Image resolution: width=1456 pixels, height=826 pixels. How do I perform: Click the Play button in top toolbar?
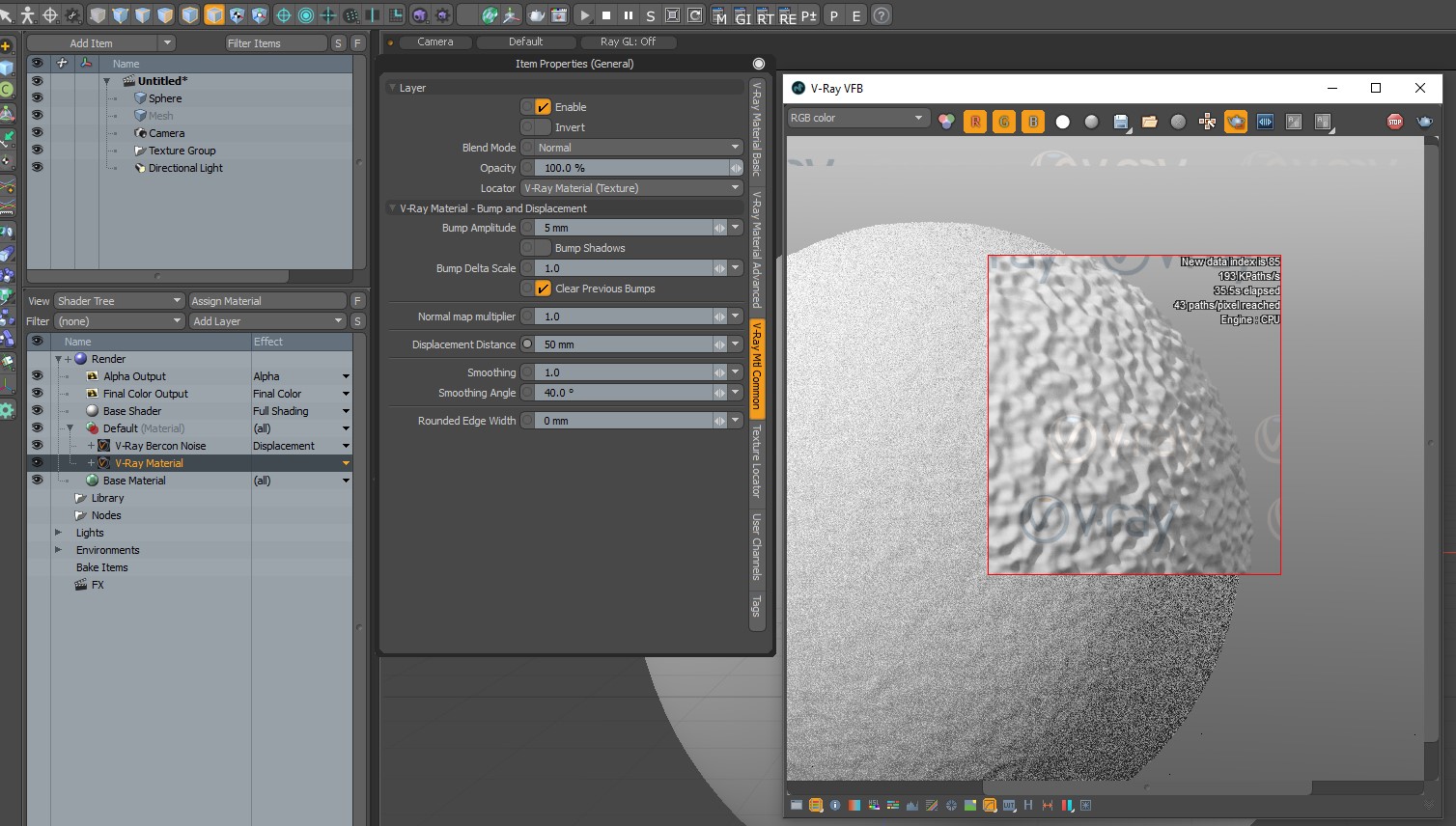tap(584, 15)
